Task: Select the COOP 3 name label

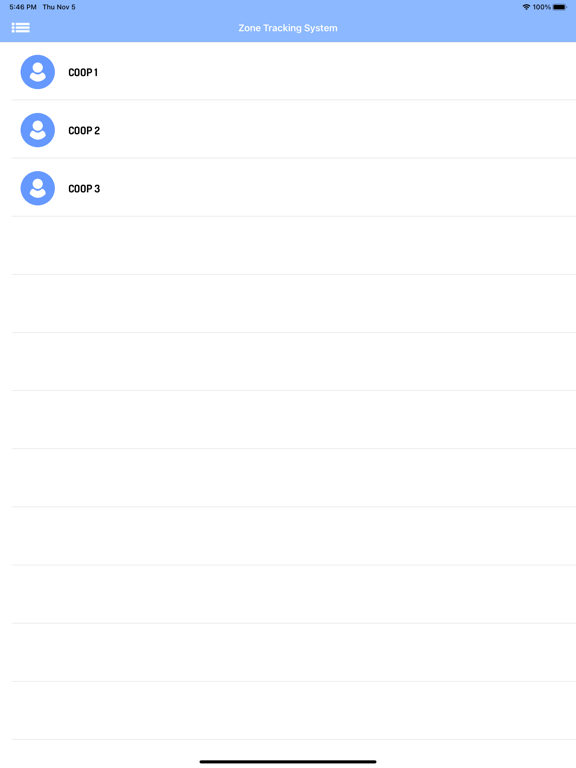Action: (x=84, y=189)
